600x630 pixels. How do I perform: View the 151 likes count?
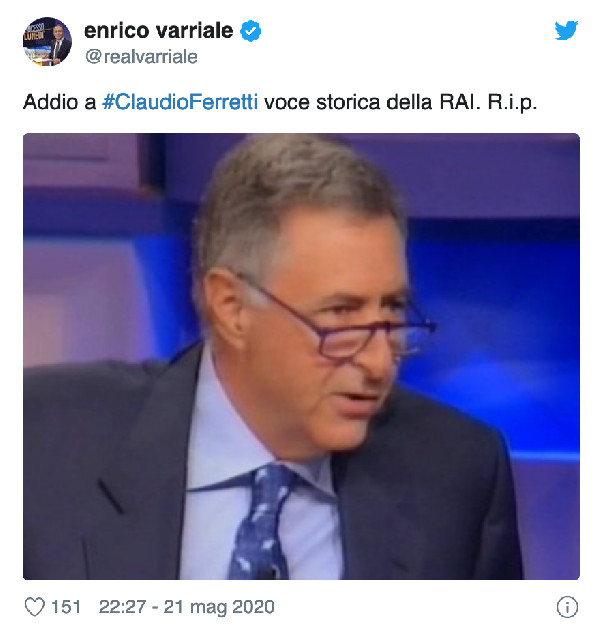click(x=66, y=607)
